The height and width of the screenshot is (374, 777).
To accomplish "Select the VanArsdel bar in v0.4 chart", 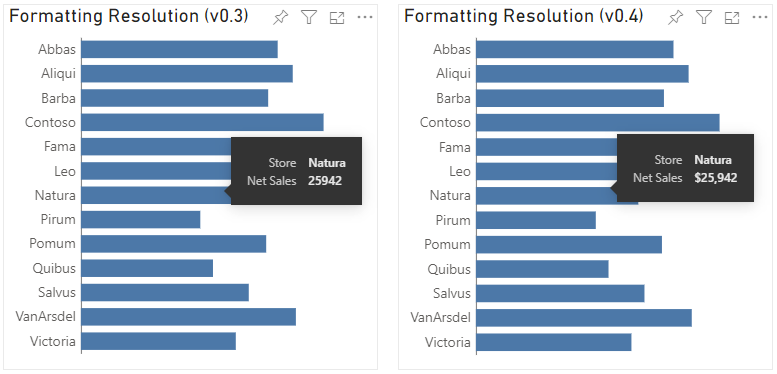I will pos(584,318).
